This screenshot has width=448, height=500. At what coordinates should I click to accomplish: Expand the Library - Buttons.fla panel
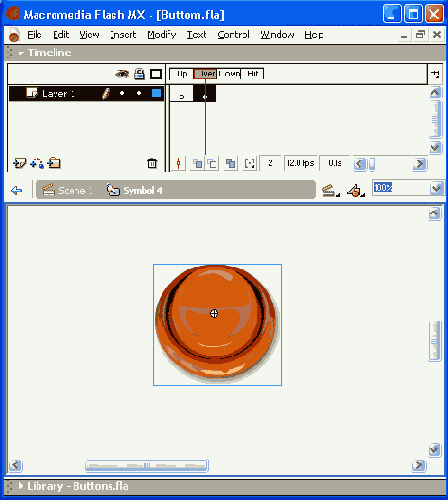pos(21,486)
